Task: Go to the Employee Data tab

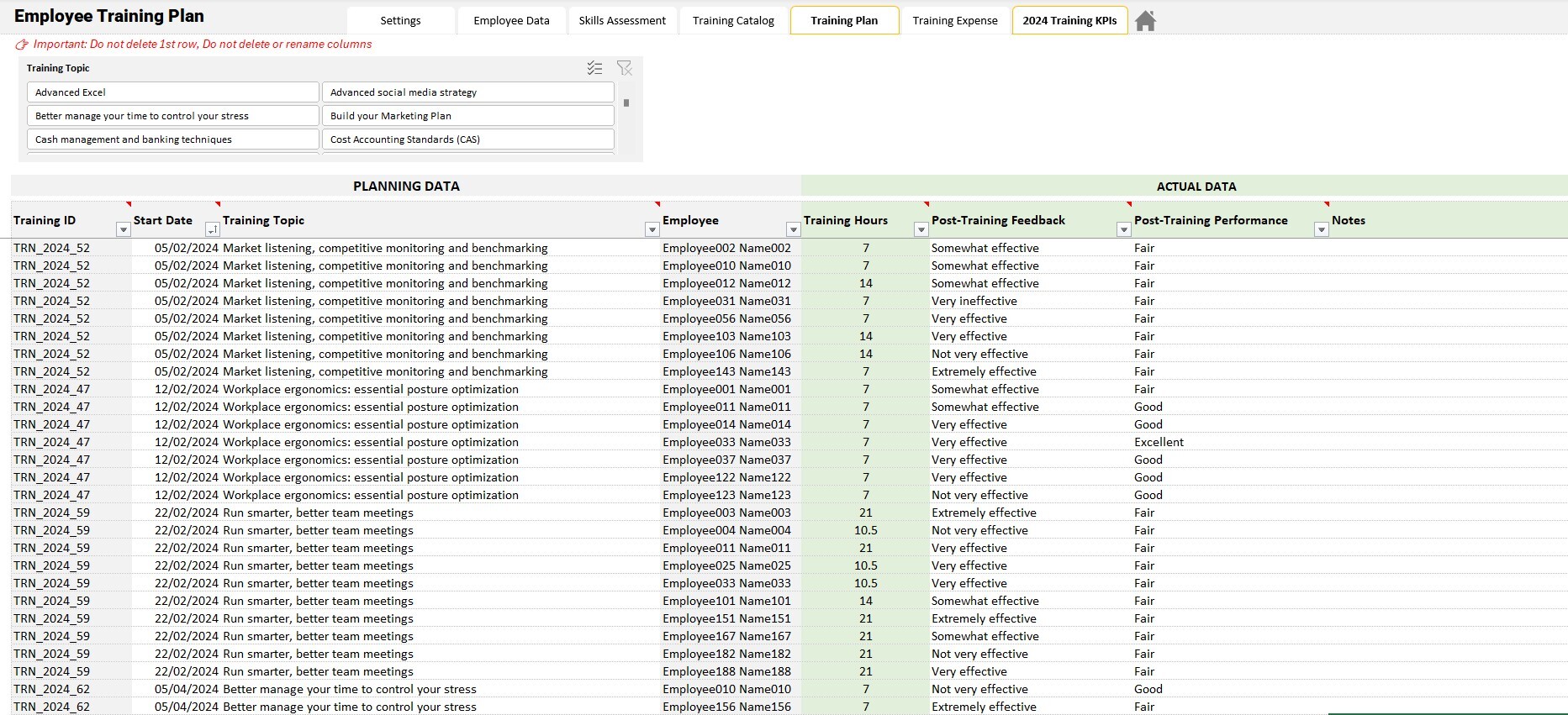Action: click(x=511, y=20)
